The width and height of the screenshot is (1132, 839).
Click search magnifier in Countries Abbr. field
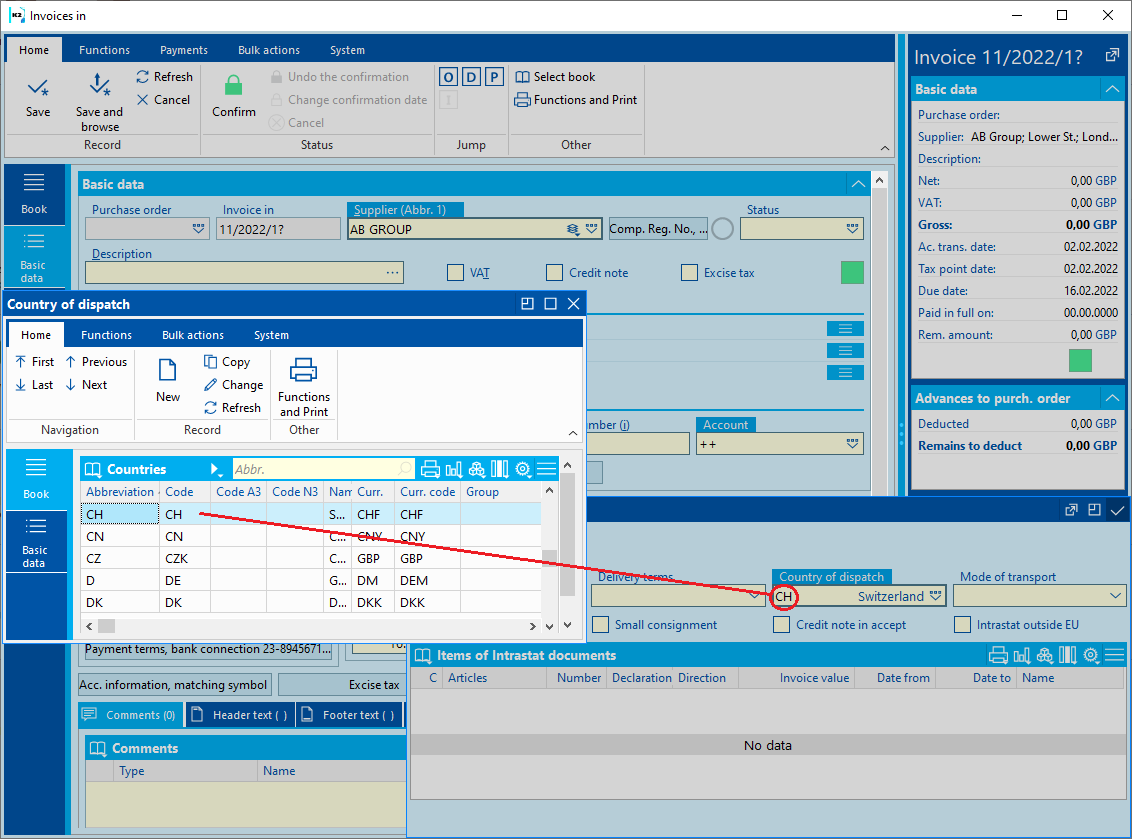tap(405, 469)
